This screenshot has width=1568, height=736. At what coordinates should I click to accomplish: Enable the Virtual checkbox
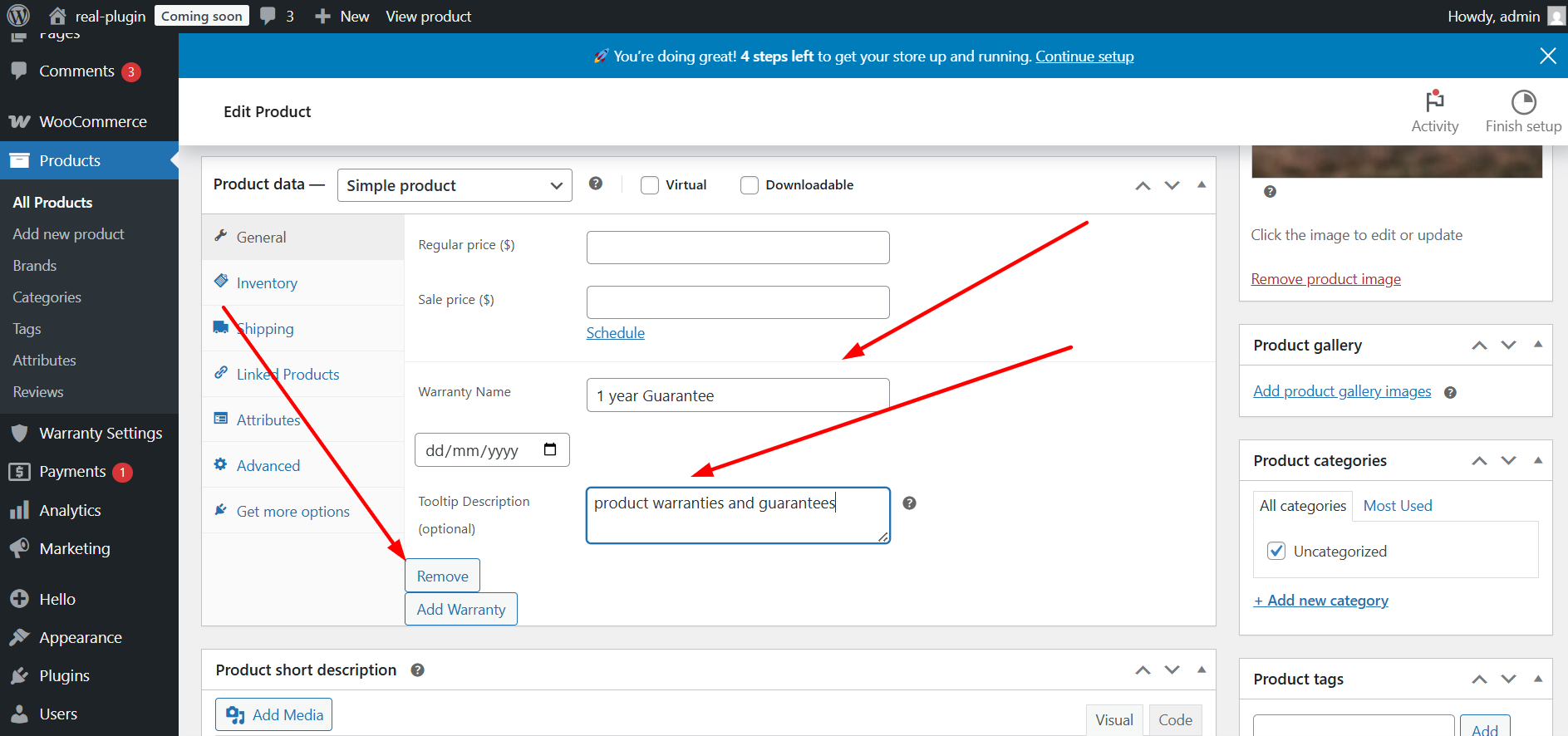[650, 184]
